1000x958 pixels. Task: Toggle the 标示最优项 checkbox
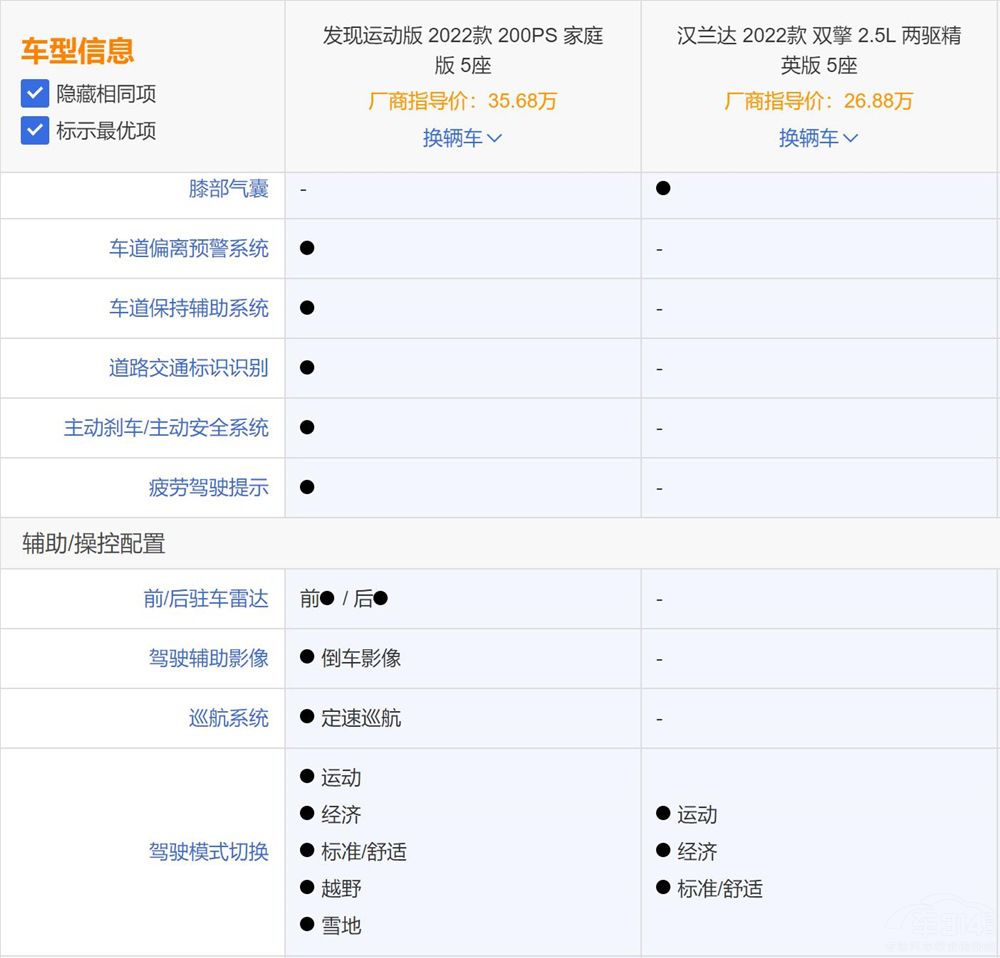(35, 130)
